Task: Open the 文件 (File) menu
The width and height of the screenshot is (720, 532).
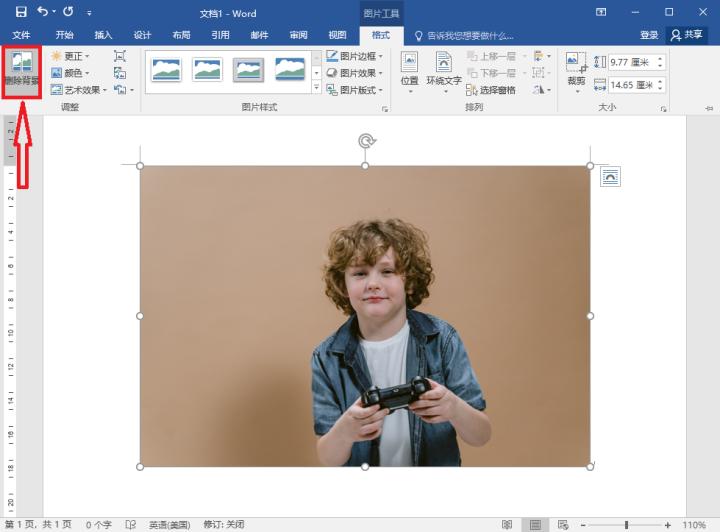Action: 21,35
